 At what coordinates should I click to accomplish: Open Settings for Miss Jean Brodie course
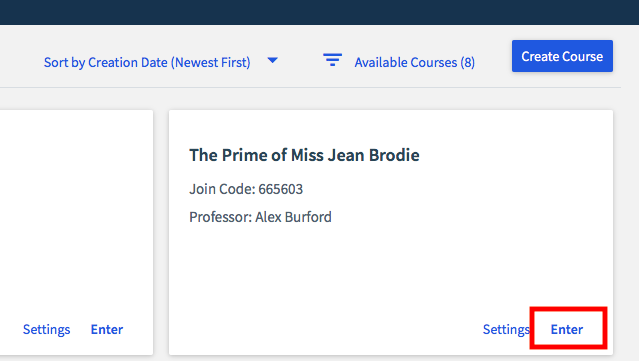click(506, 329)
